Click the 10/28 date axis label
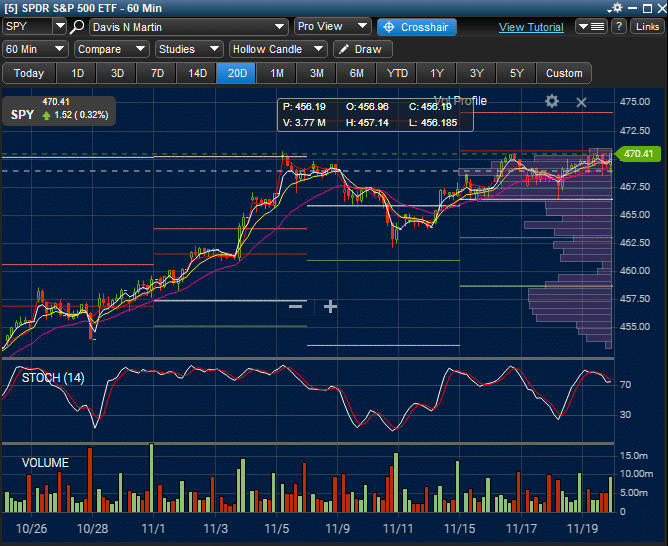Image resolution: width=668 pixels, height=546 pixels. click(92, 529)
